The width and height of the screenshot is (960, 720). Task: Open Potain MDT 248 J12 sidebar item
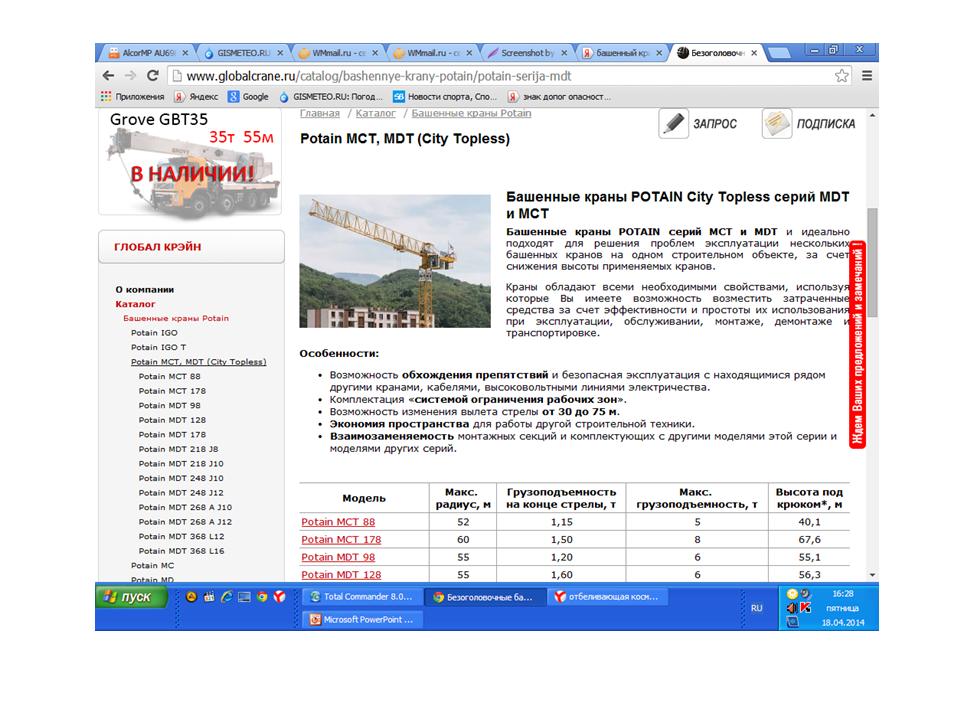pos(181,493)
